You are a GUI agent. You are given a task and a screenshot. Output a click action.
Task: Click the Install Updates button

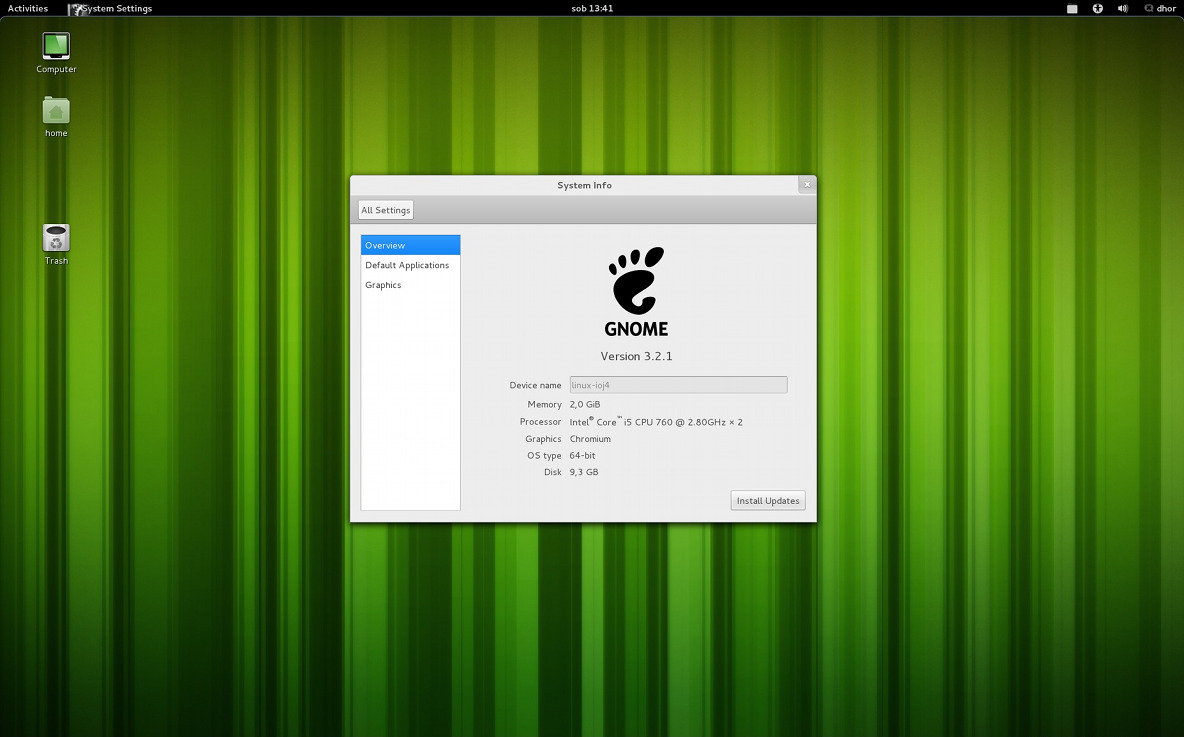[768, 501]
